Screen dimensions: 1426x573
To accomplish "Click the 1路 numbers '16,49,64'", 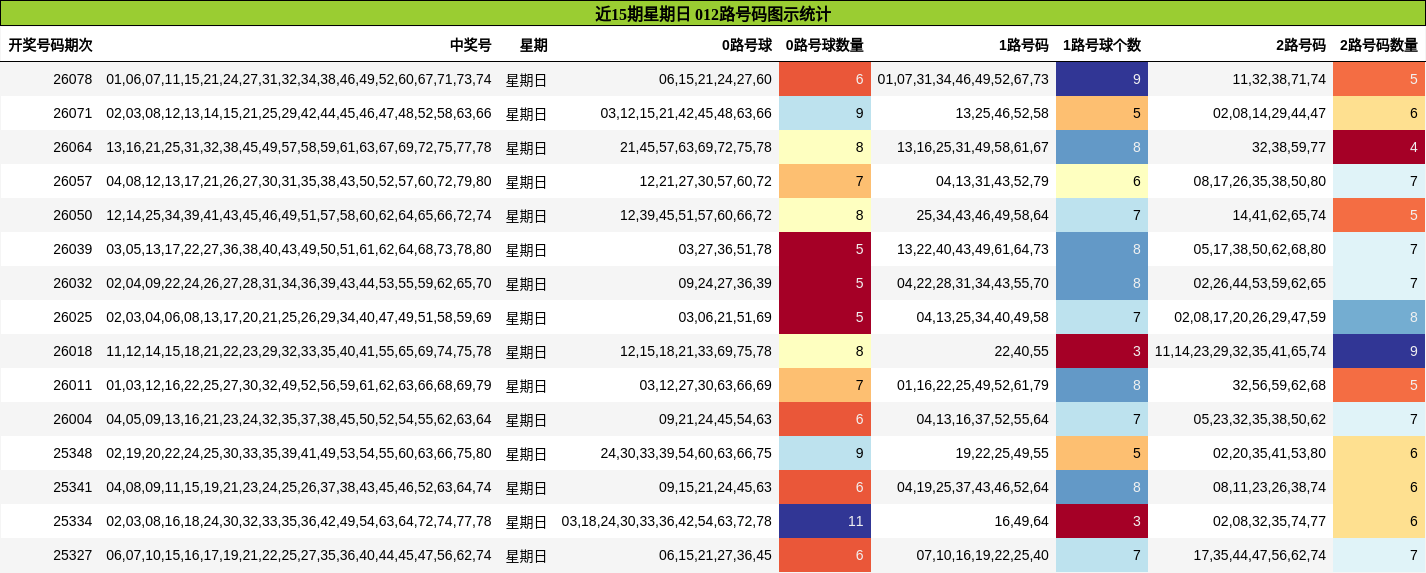I will 1021,521.
